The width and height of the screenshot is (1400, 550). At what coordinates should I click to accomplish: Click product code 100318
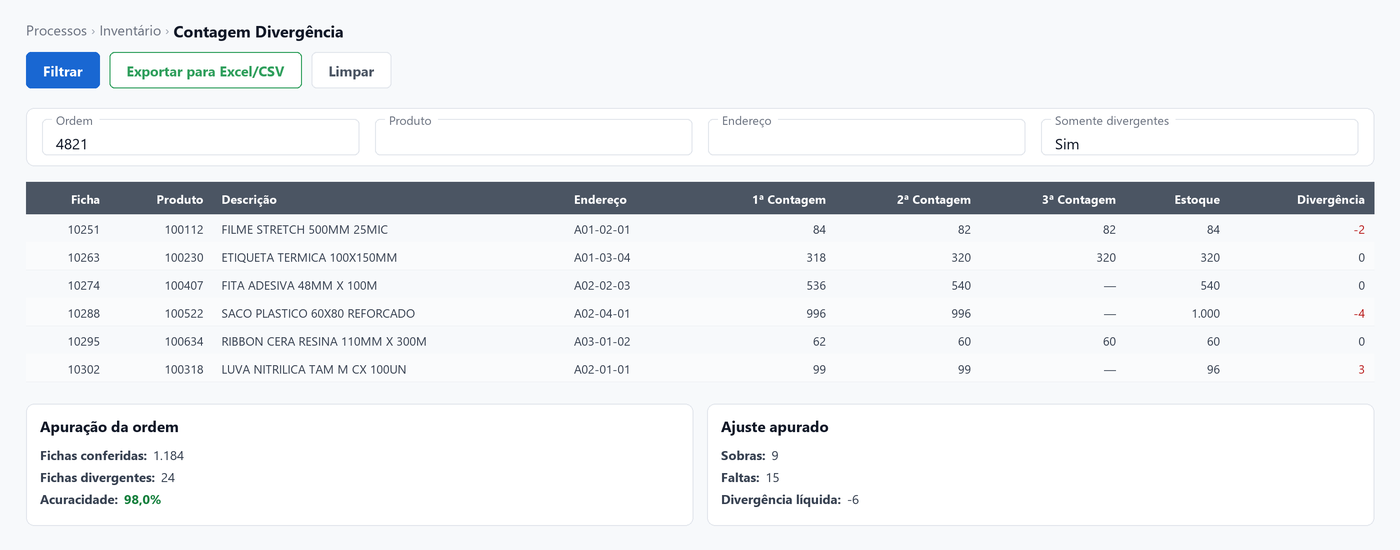click(x=184, y=369)
